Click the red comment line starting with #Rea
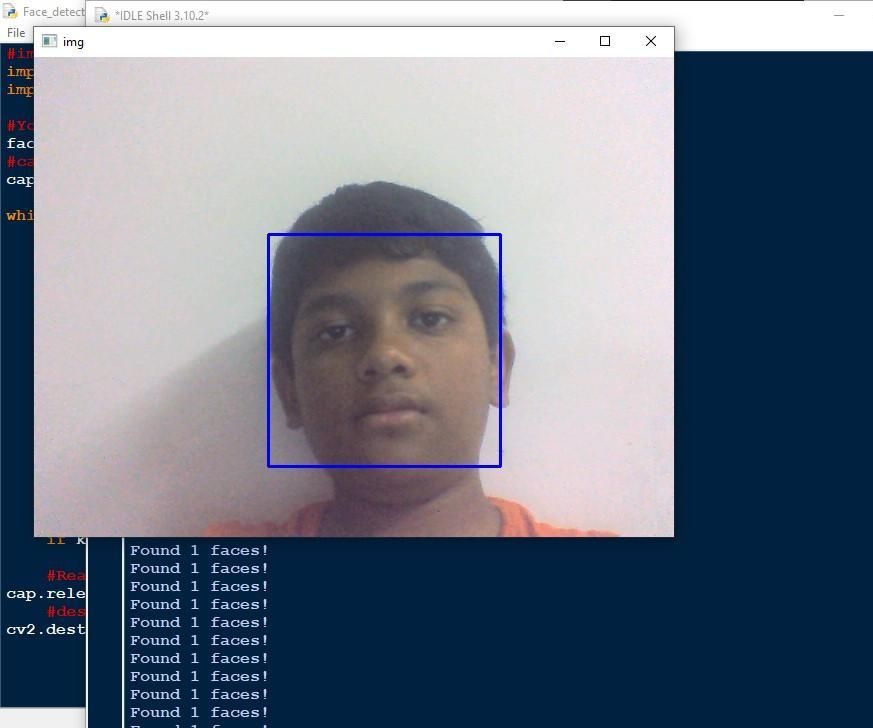 click(x=66, y=575)
